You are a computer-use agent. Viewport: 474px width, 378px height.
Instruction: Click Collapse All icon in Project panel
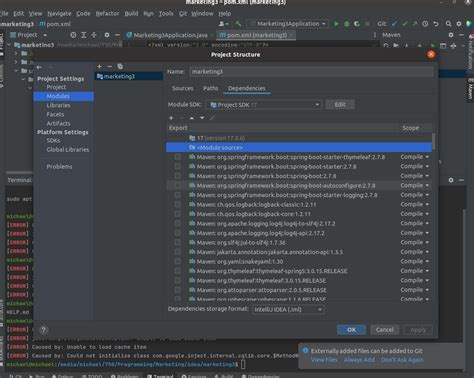94,35
